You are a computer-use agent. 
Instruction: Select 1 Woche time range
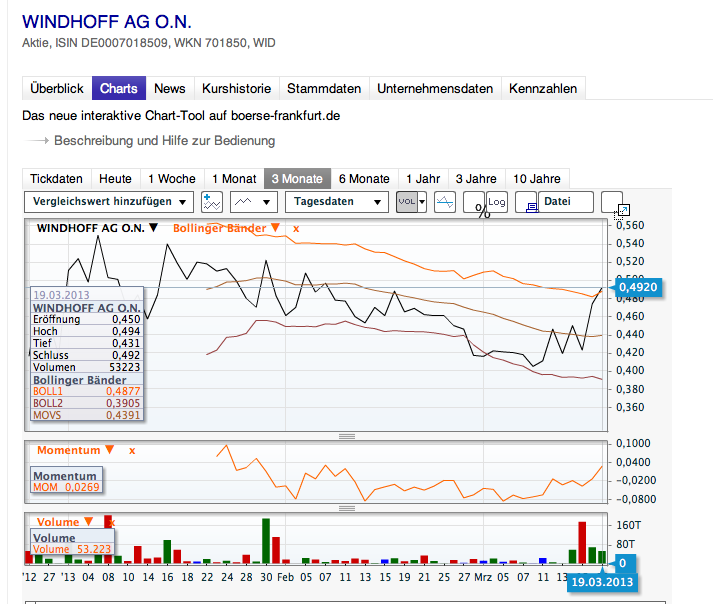[172, 178]
